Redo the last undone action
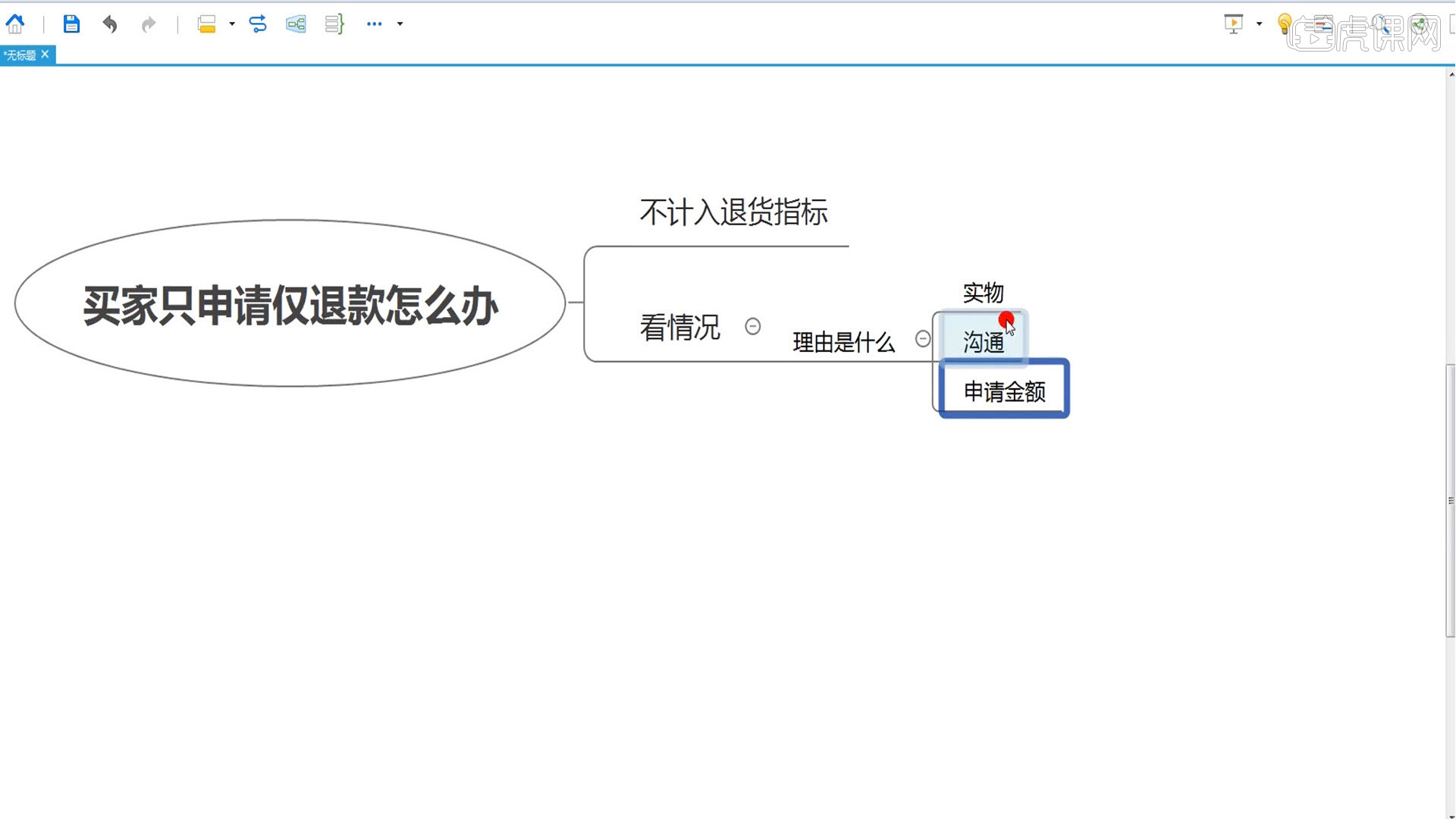 click(149, 24)
